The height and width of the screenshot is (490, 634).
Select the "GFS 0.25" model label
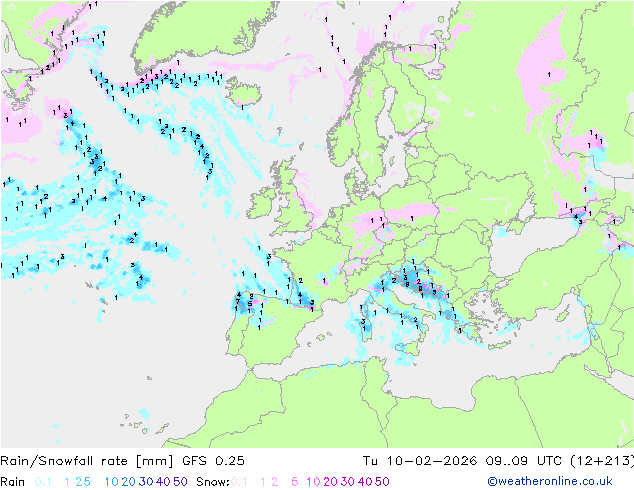(x=213, y=461)
